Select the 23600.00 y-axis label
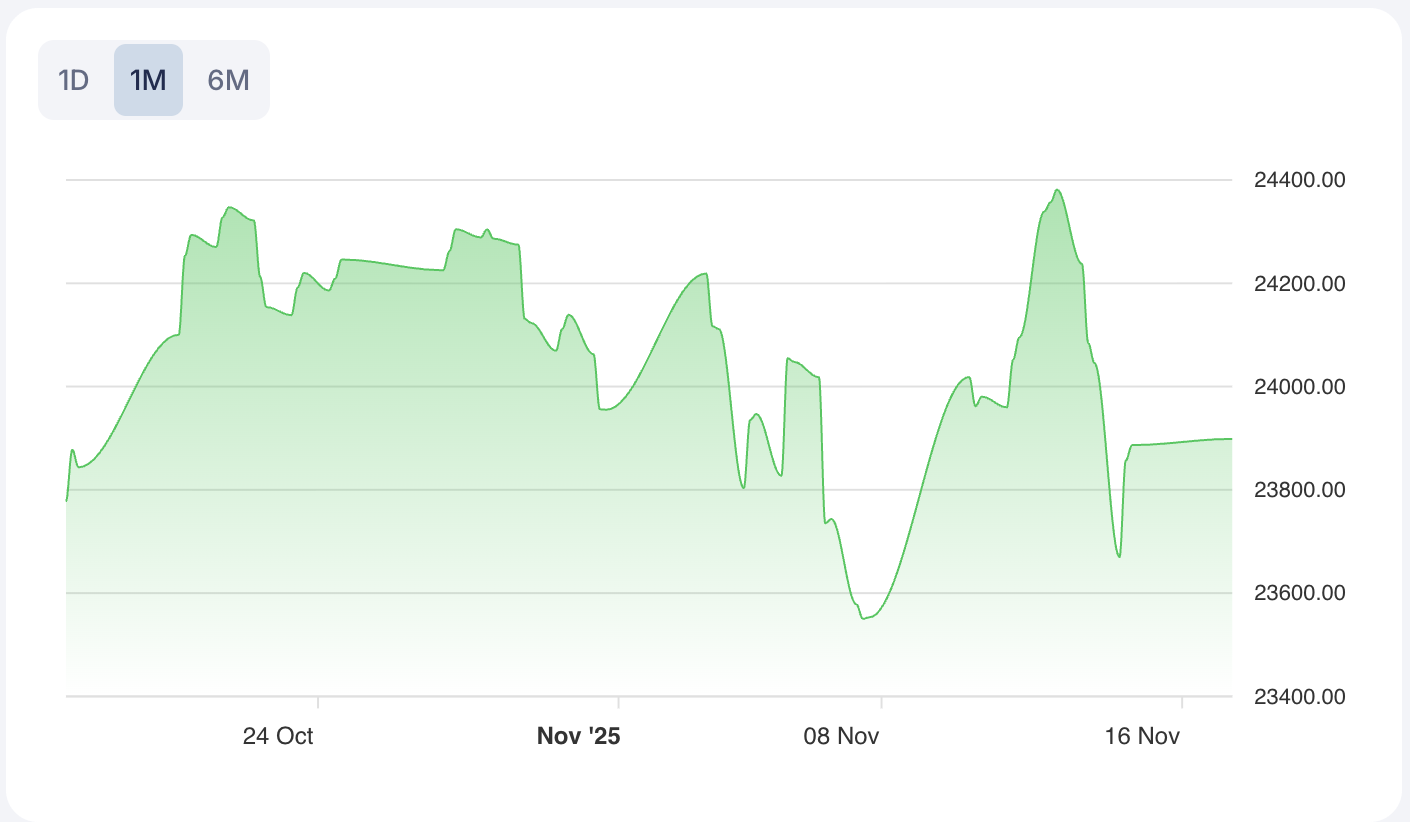Screen dimensions: 1410x822 click(1299, 593)
